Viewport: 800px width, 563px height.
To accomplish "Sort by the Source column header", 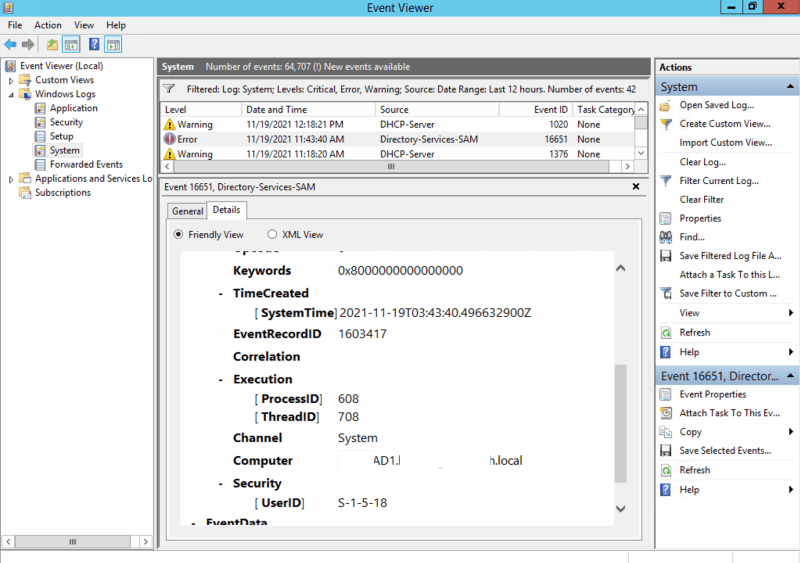I will click(437, 110).
